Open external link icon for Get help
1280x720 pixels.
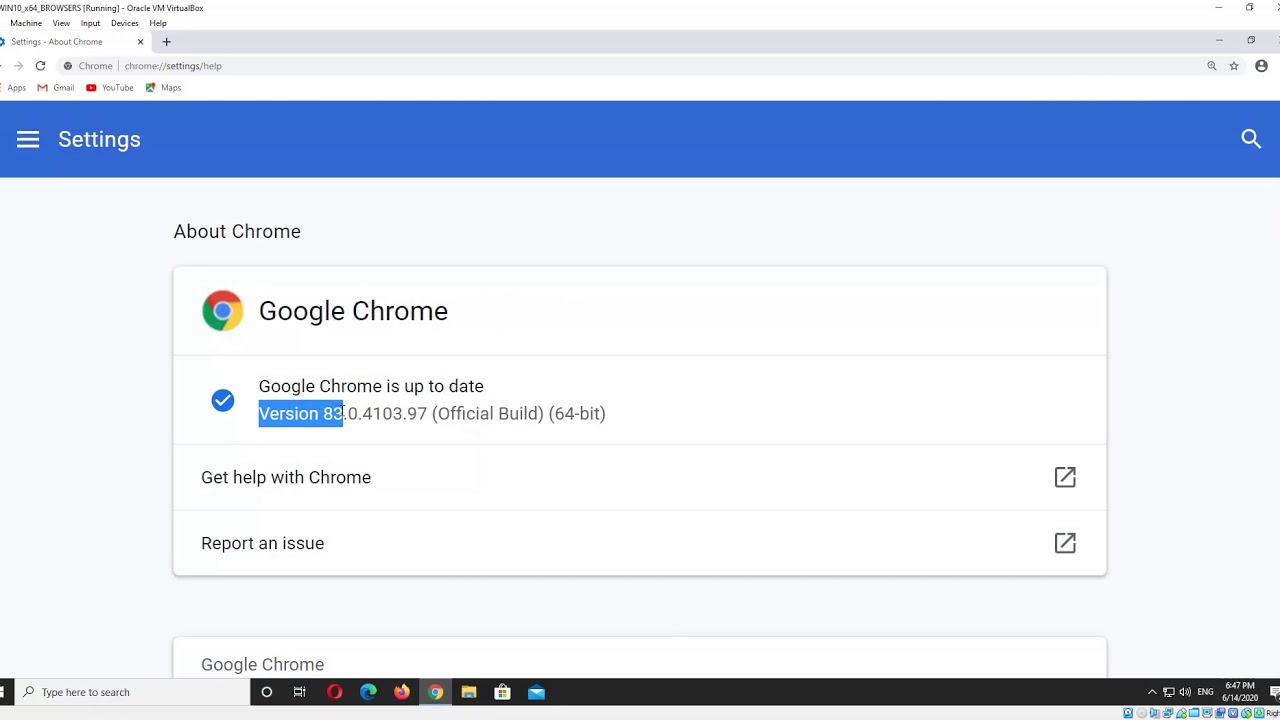pos(1065,477)
